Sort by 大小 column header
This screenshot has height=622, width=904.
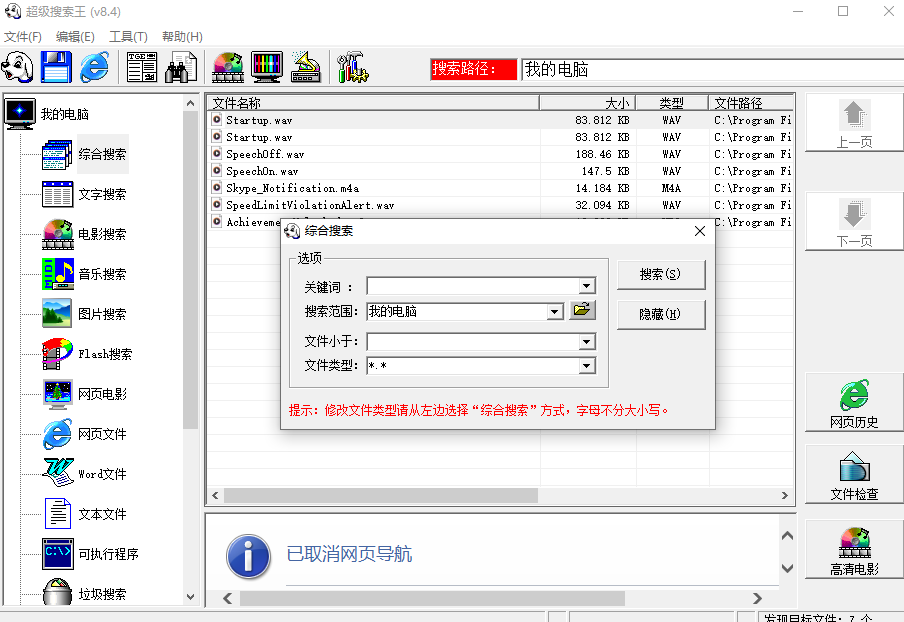pyautogui.click(x=587, y=103)
